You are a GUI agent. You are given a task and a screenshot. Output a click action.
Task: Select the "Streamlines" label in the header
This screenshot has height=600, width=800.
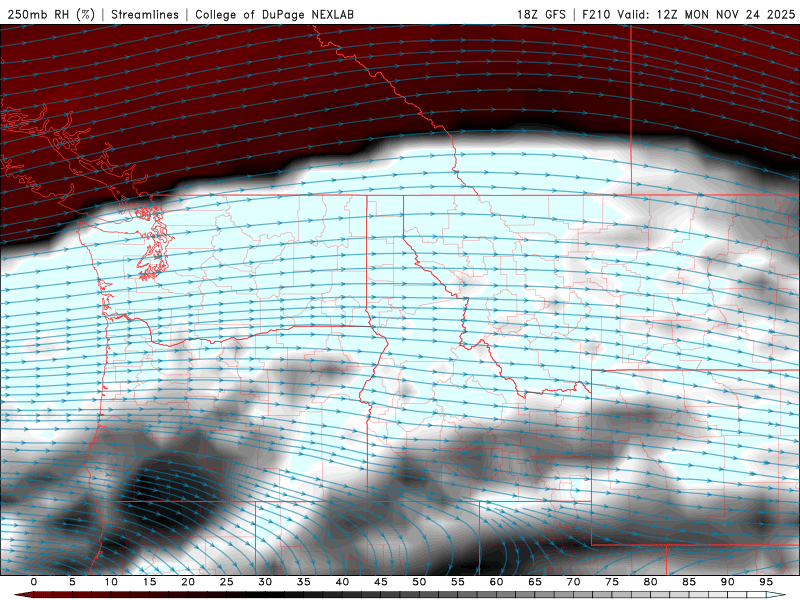[x=145, y=14]
